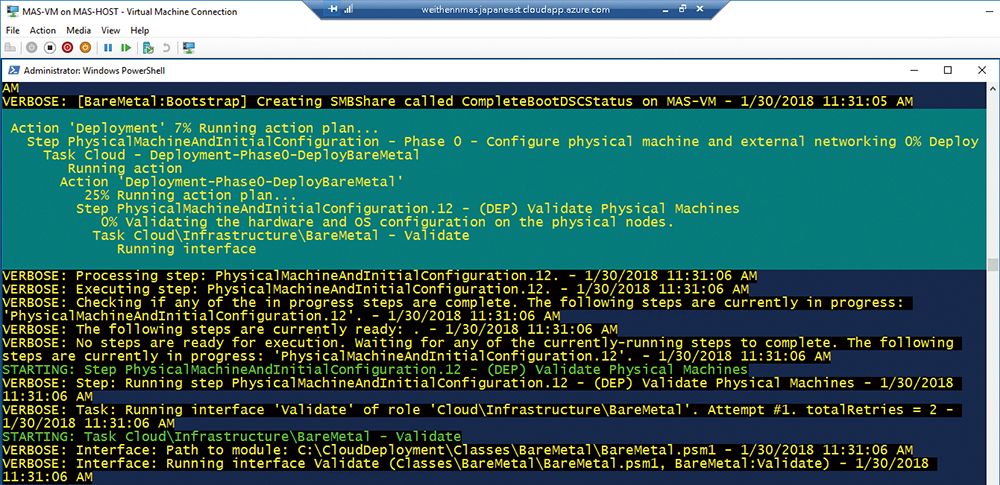
Task: Revert the VM using the undo arrow icon
Action: click(x=166, y=47)
